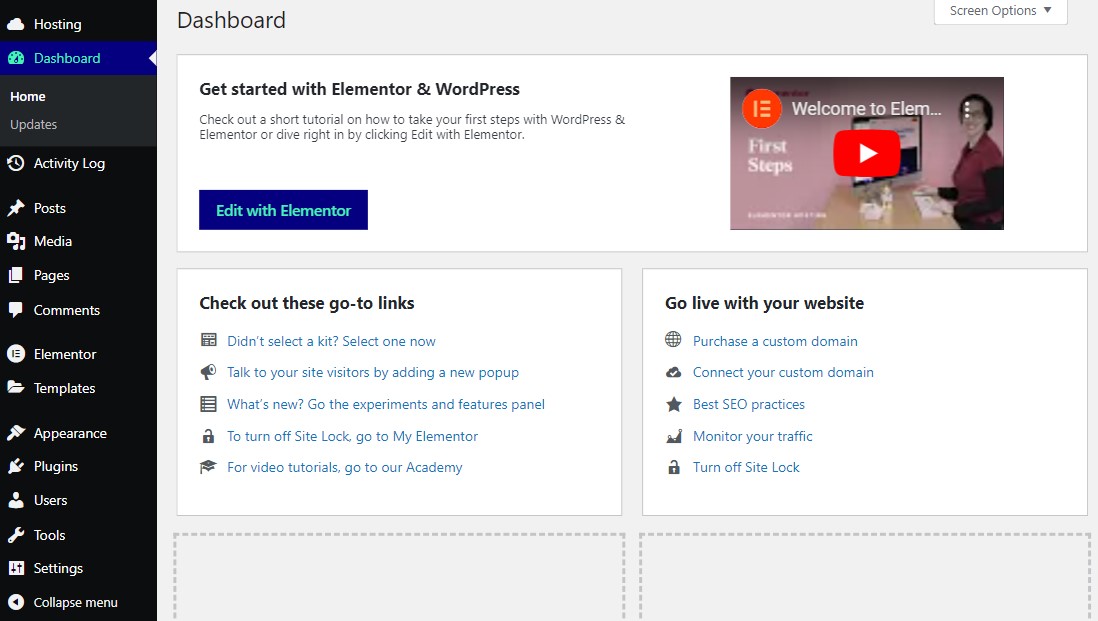
Task: Click the 'Welcome to Elem...' video title
Action: tap(866, 109)
